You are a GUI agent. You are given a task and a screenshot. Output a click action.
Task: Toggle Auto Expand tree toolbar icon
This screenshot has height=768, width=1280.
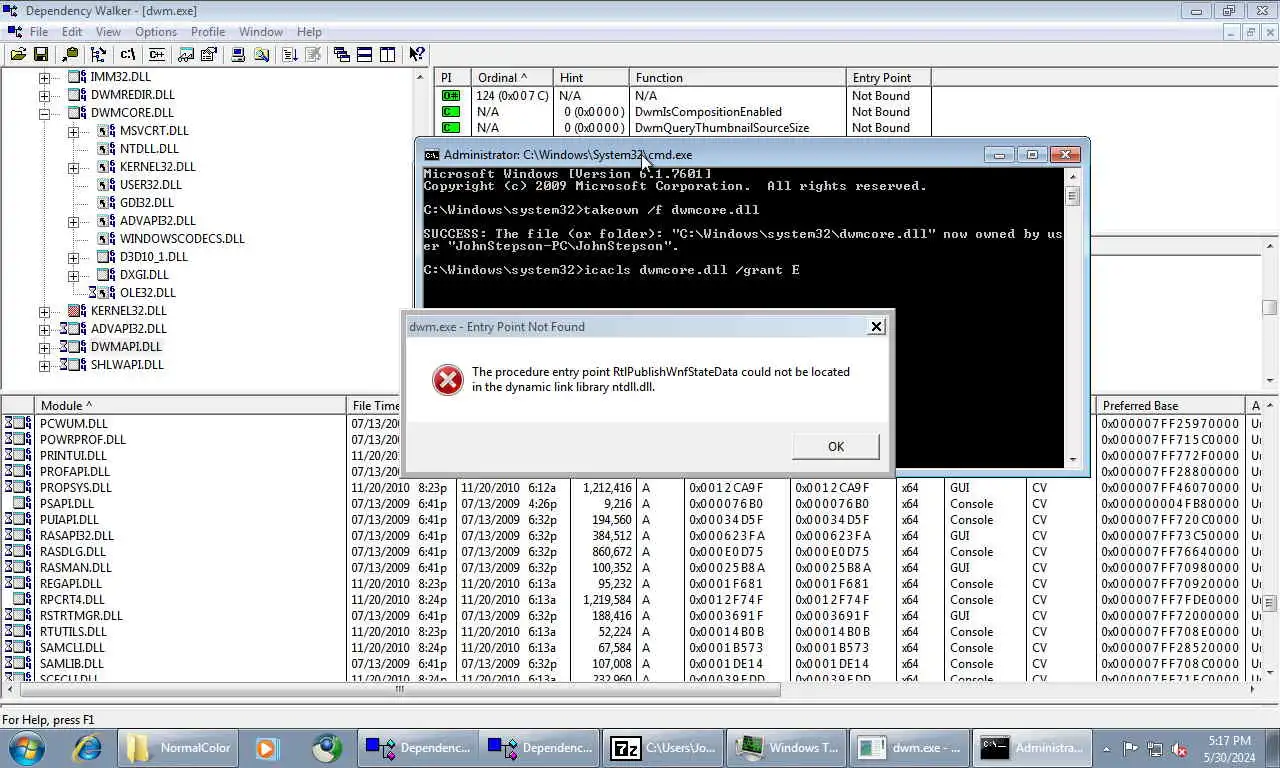click(70, 54)
